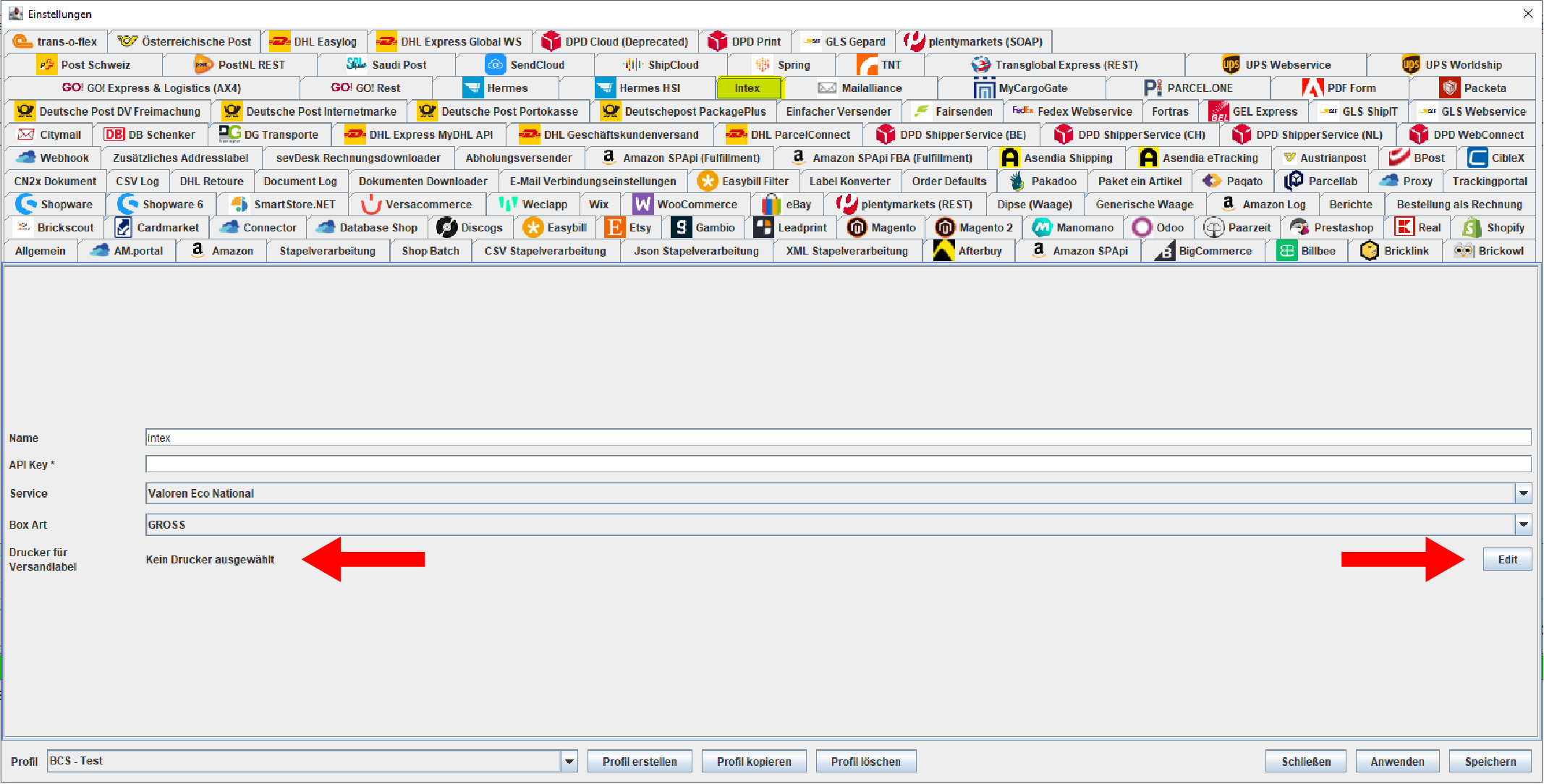Click the Discogs vinyl icon
This screenshot has width=1544, height=784.
(x=446, y=228)
